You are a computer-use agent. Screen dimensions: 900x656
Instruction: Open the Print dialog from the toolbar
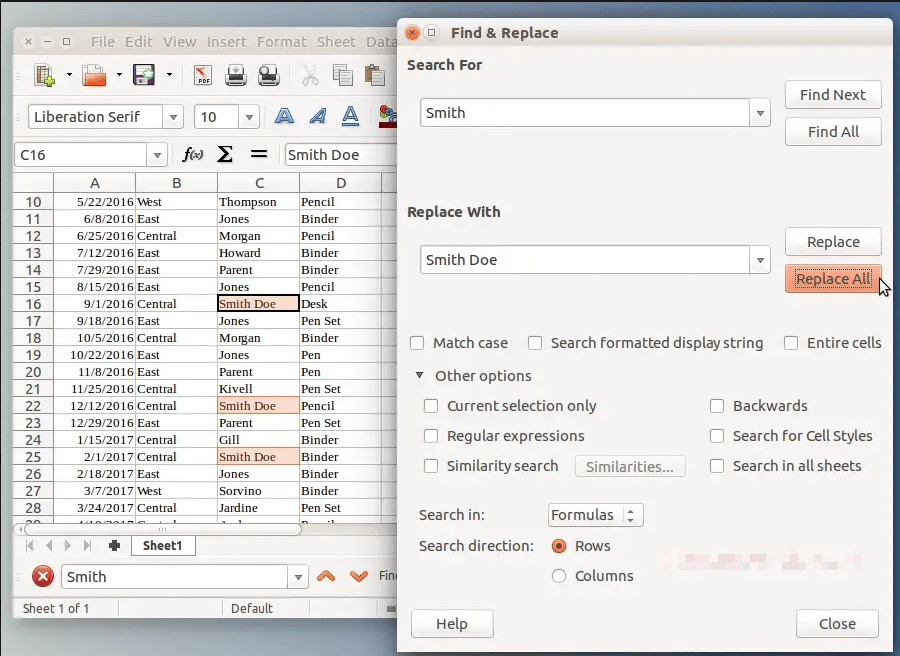[236, 76]
